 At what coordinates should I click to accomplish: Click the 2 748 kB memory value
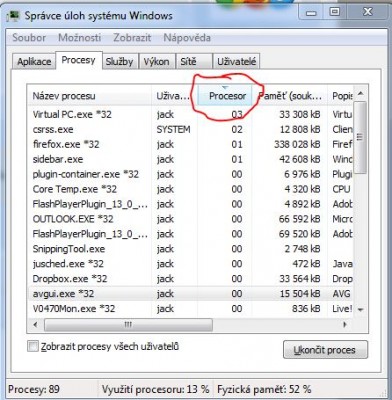click(302, 249)
